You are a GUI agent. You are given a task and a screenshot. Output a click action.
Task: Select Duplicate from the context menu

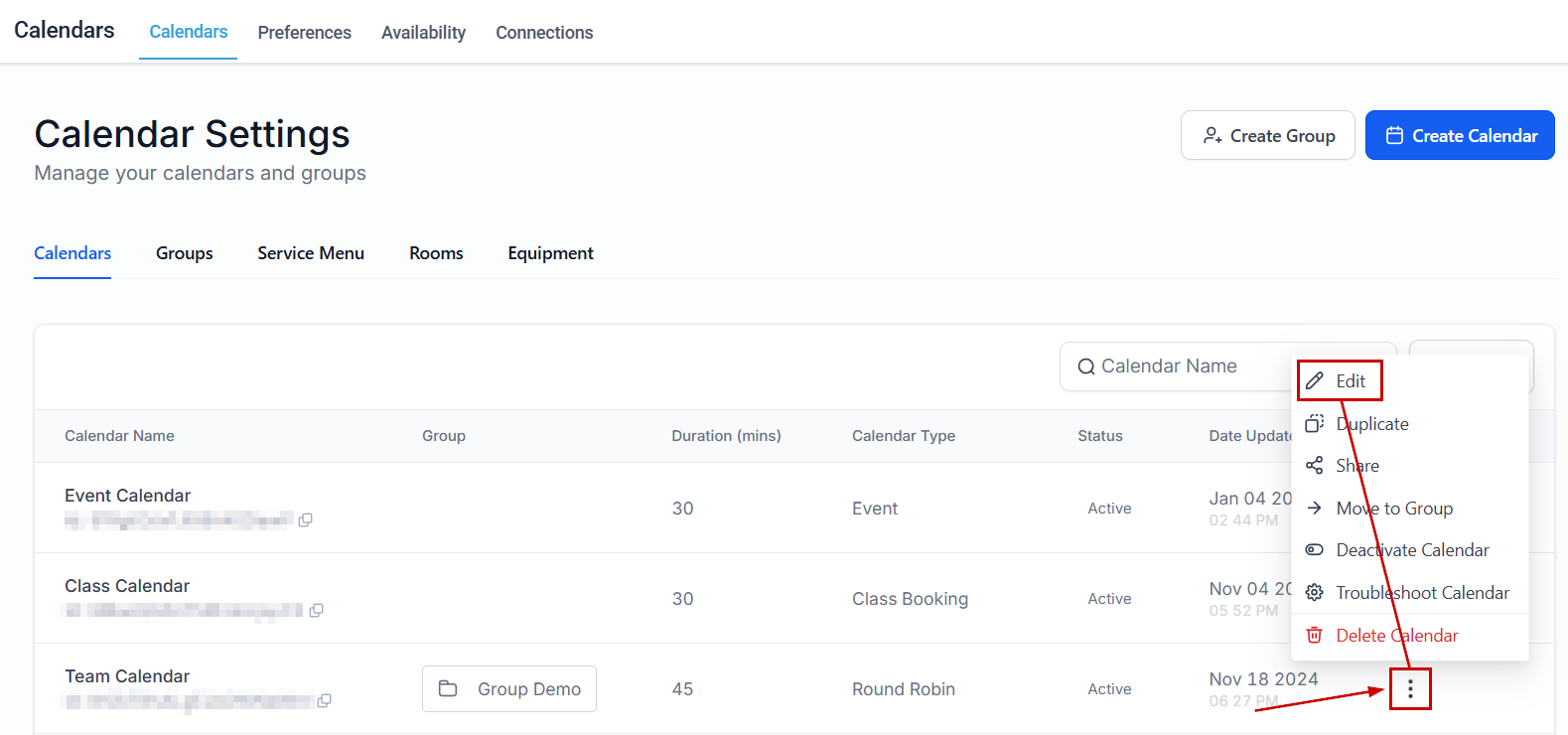coord(1371,424)
